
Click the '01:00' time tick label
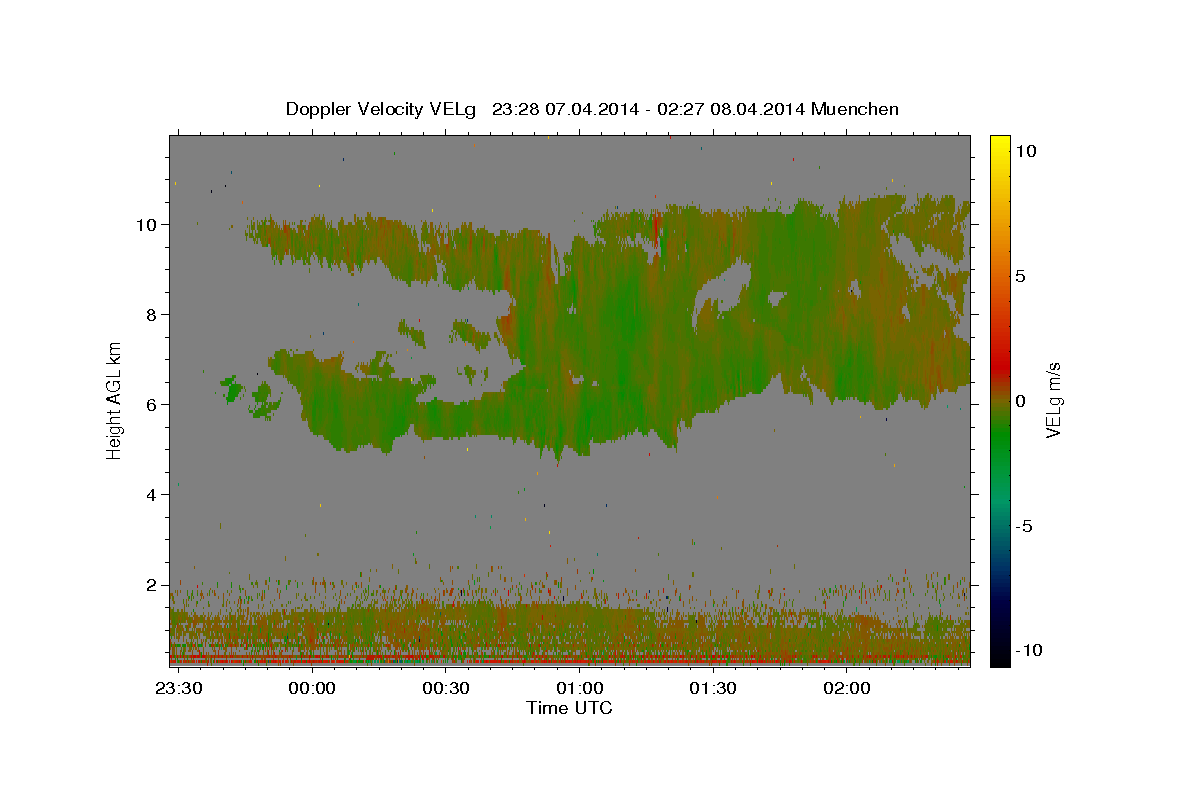point(580,689)
